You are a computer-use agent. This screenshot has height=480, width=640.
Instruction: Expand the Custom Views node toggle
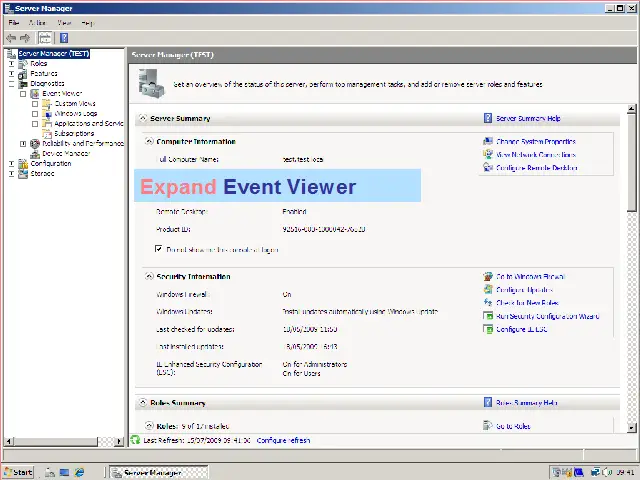35,104
